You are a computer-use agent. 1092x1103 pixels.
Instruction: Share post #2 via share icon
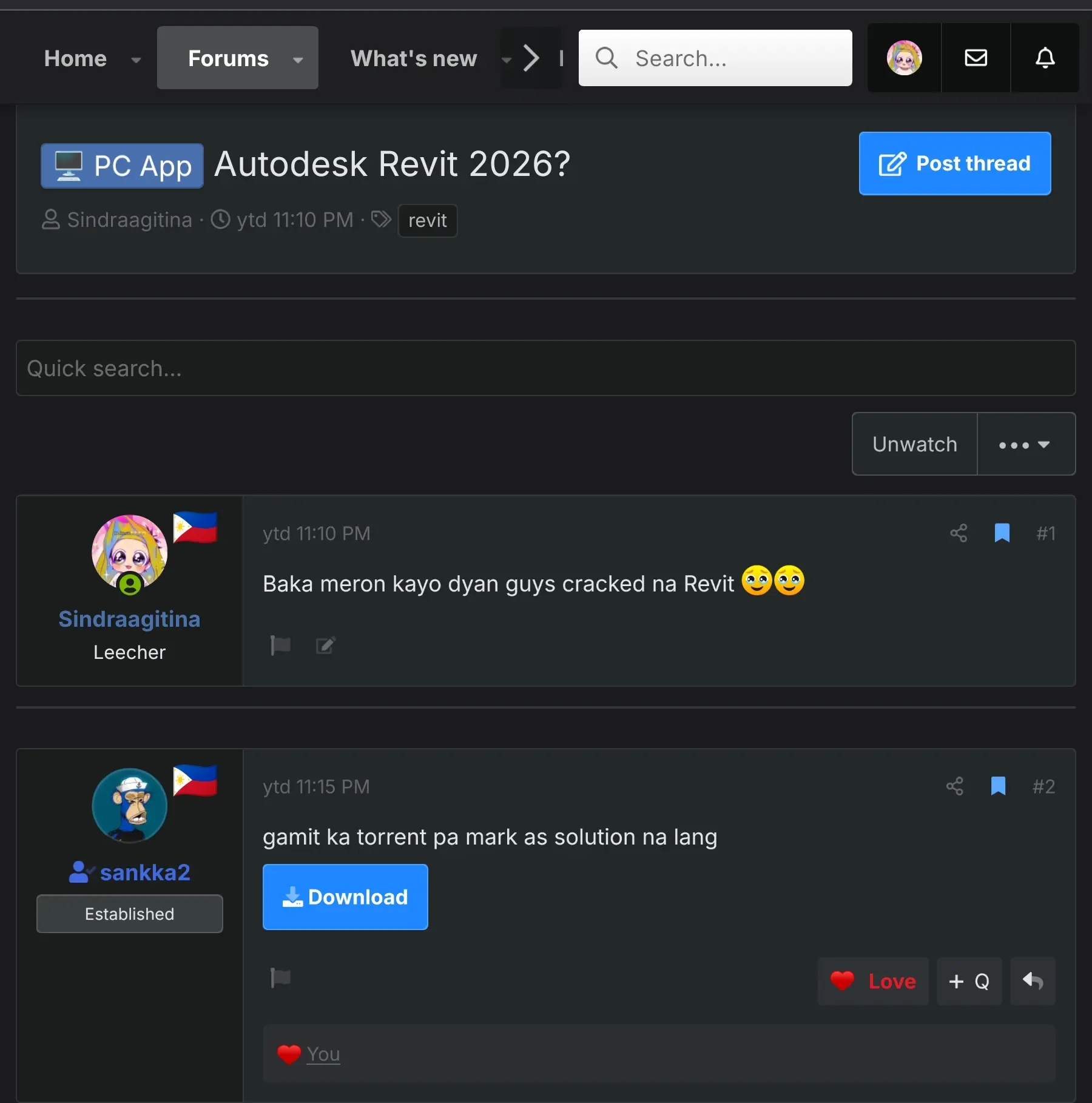pyautogui.click(x=955, y=786)
